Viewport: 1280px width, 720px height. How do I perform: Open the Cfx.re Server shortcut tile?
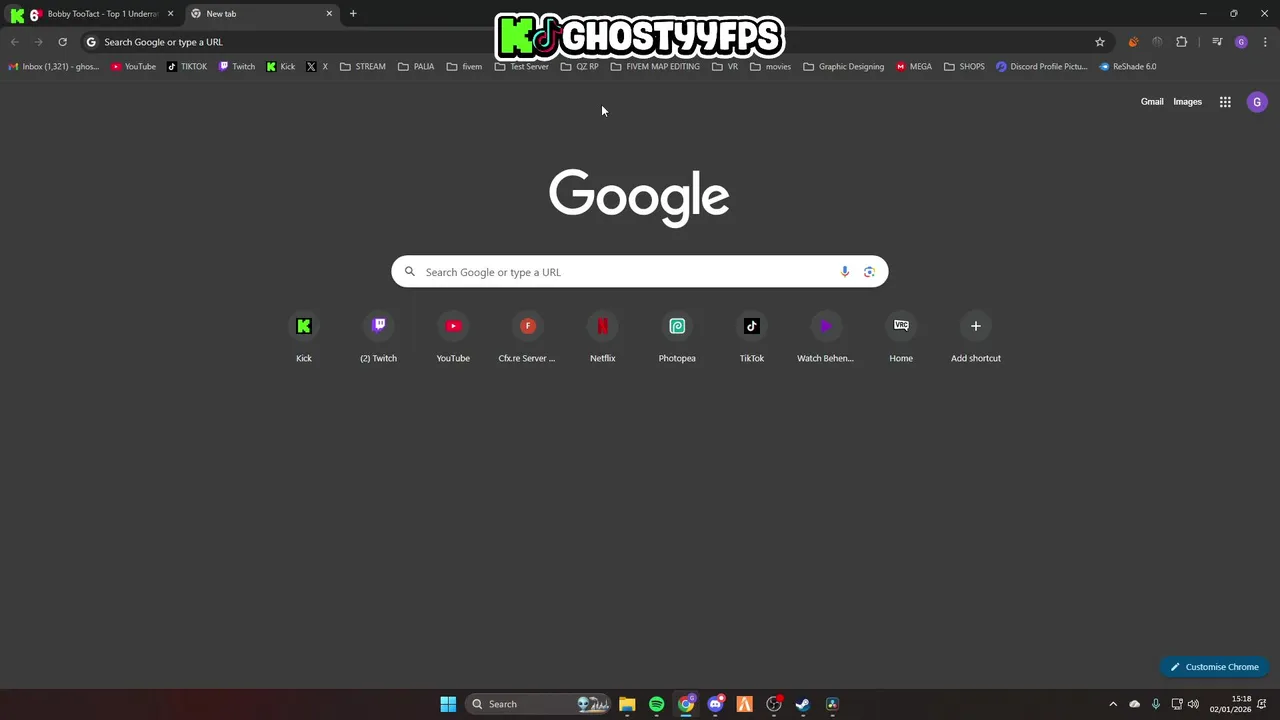(x=527, y=338)
